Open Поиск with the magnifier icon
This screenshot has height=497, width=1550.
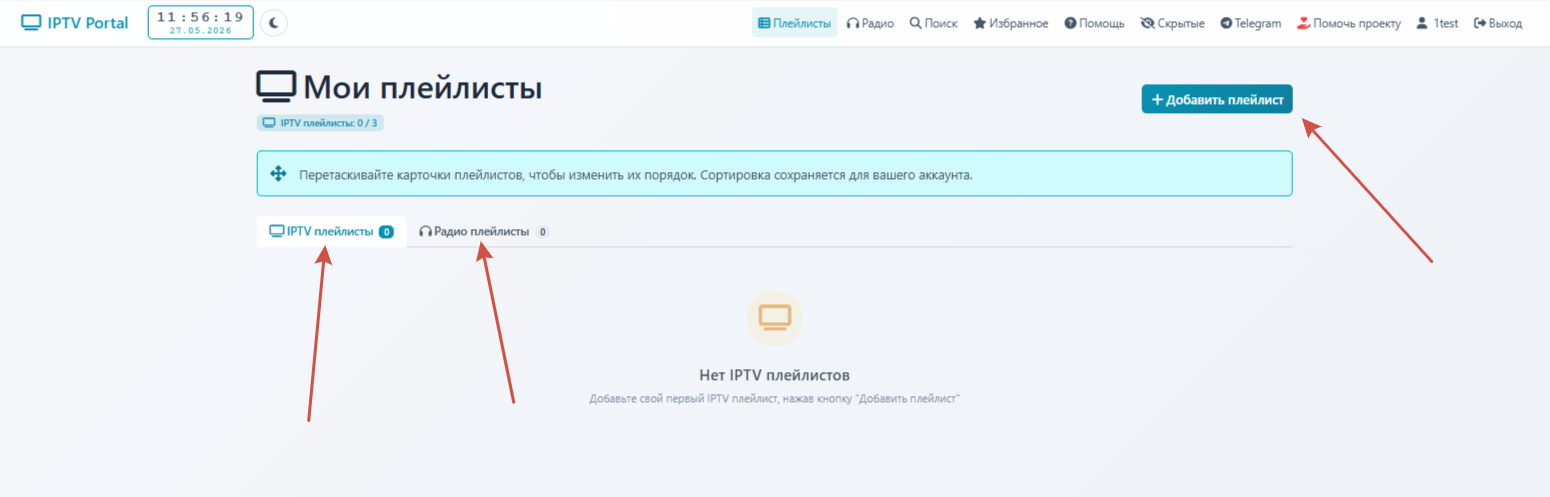[x=933, y=23]
